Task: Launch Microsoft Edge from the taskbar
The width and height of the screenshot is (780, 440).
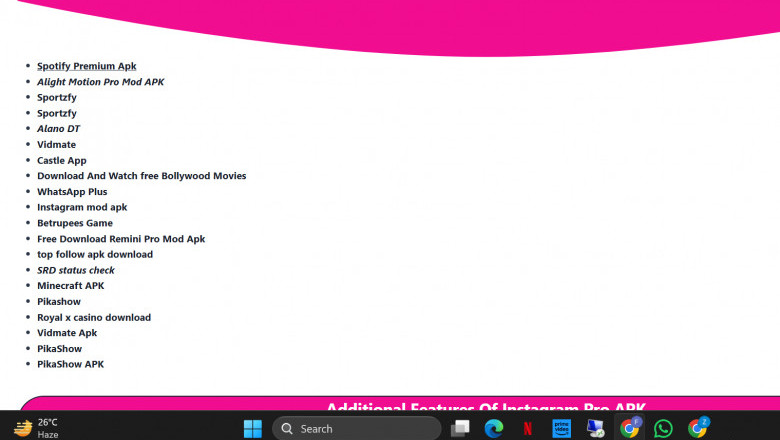Action: point(494,428)
